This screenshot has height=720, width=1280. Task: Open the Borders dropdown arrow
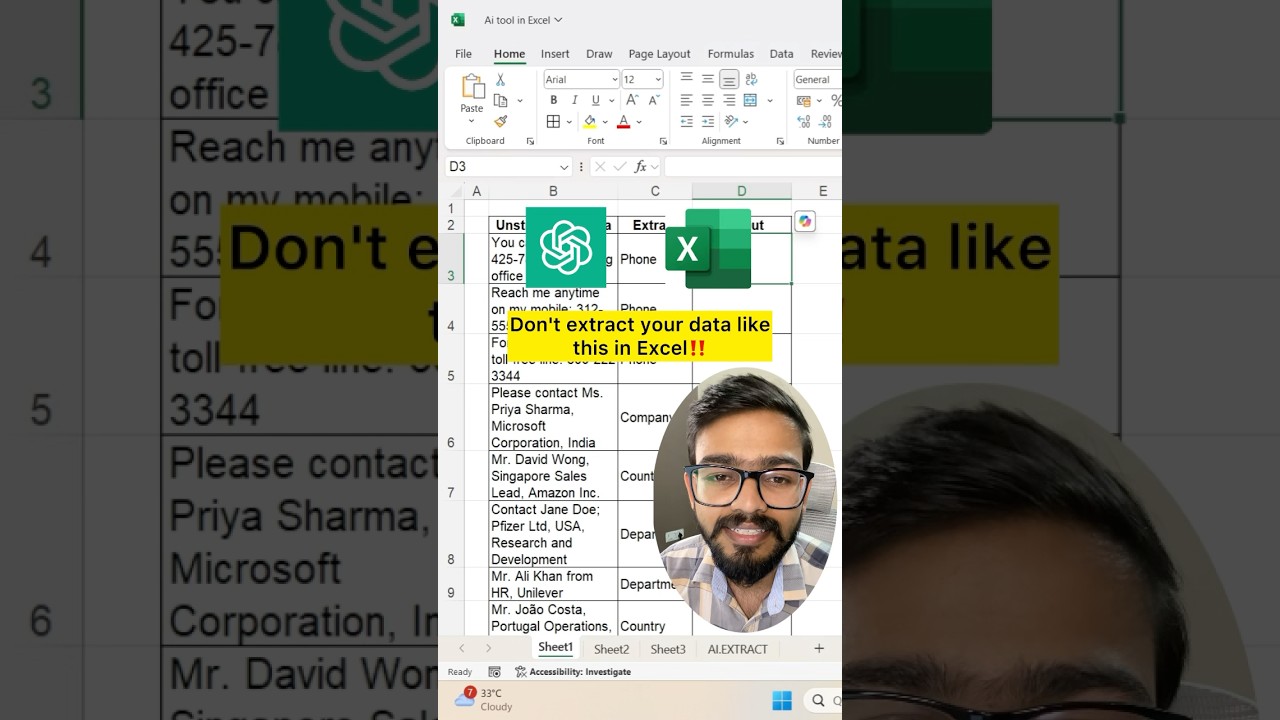(x=569, y=121)
